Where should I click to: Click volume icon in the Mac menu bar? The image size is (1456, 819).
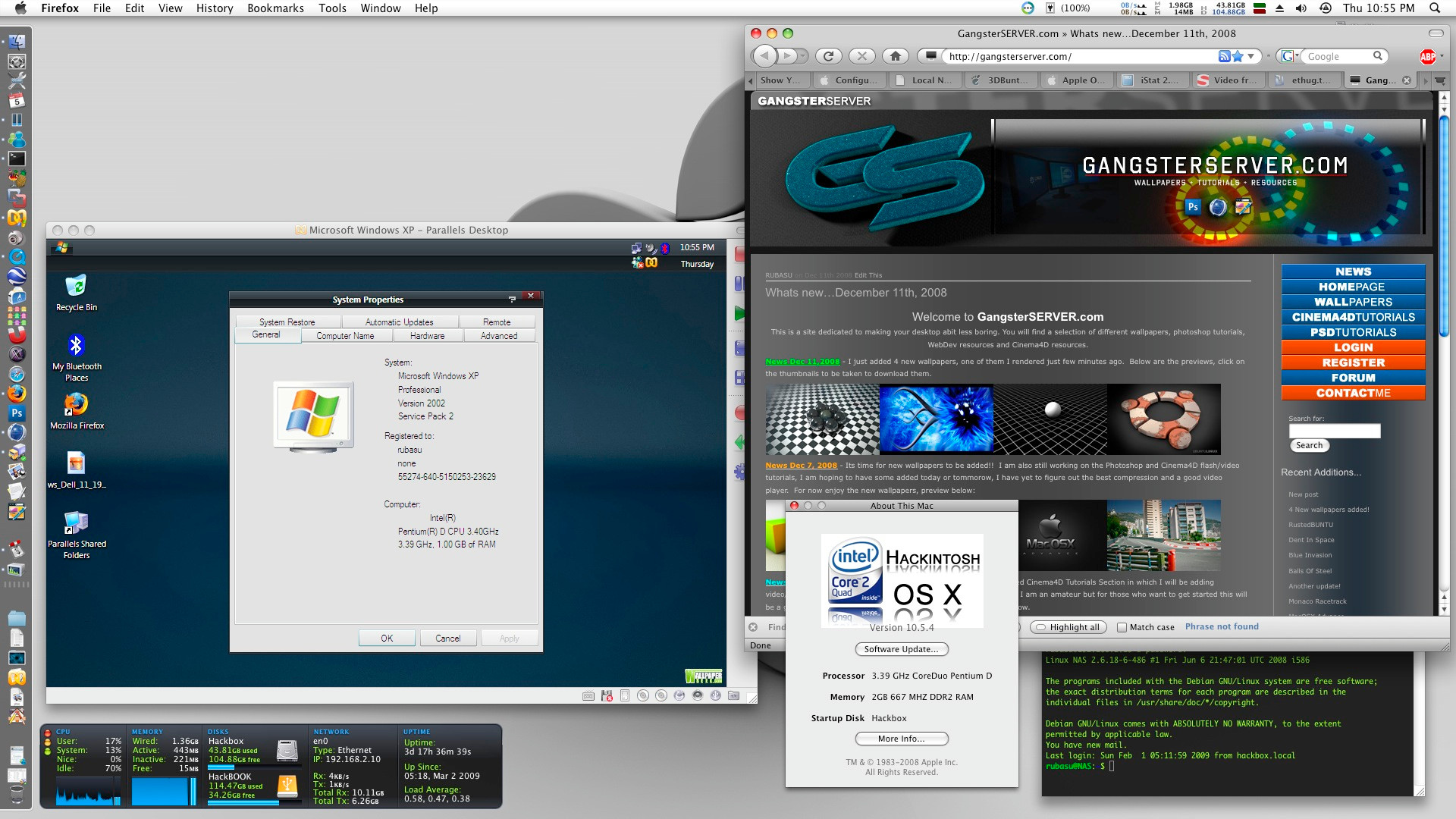(x=1301, y=8)
